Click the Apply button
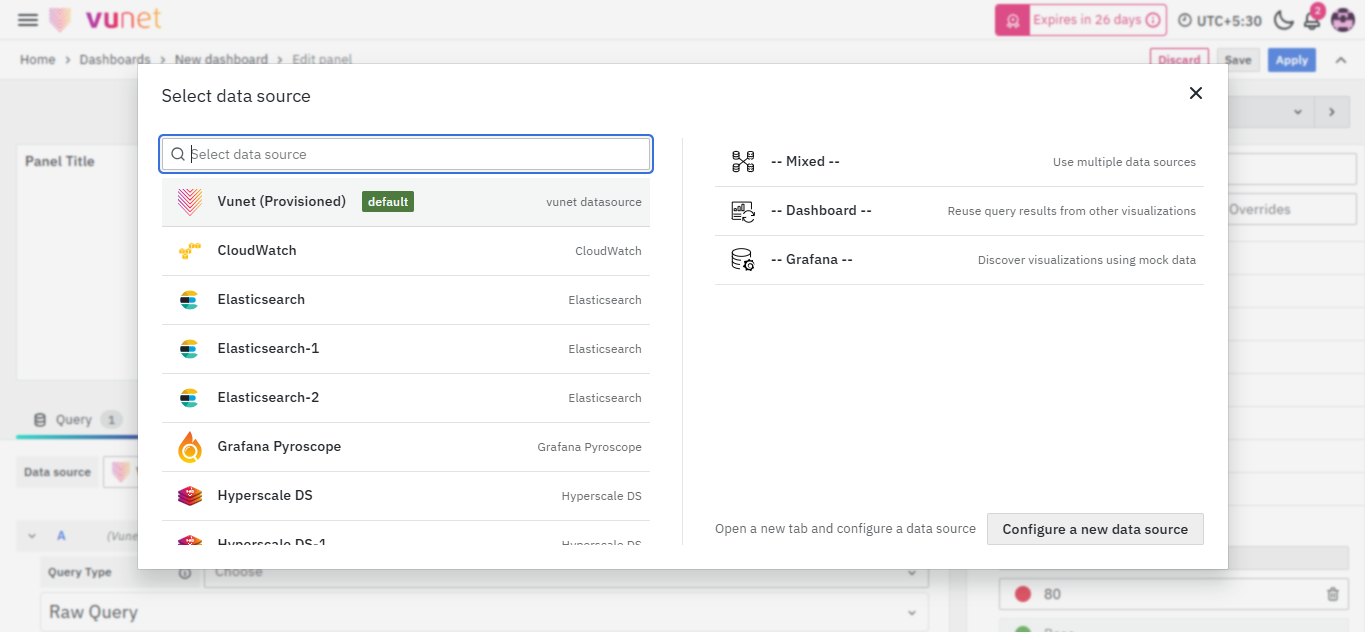This screenshot has width=1365, height=632. pyautogui.click(x=1291, y=60)
